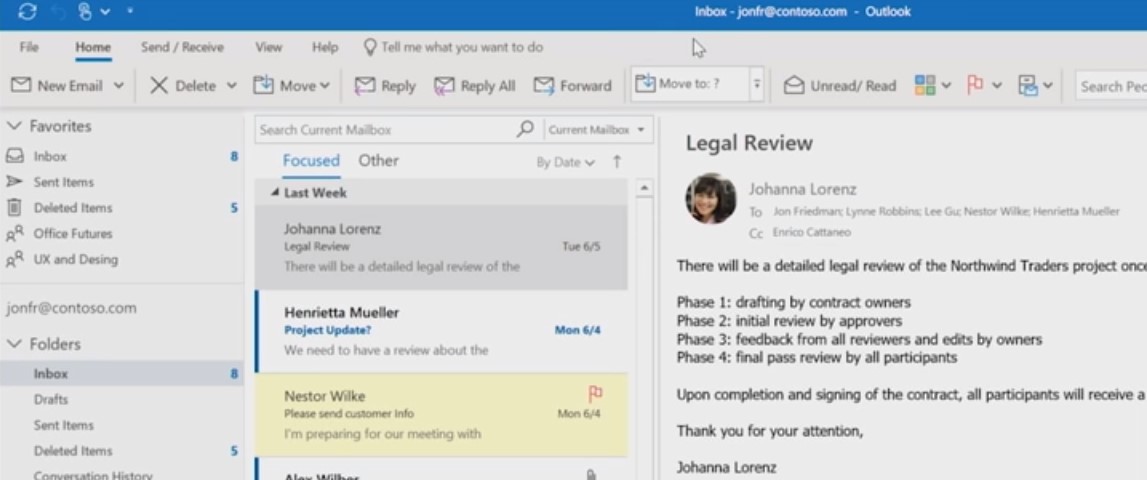Screen dimensions: 1147x480
Task: Open the File tab
Action: click(x=29, y=48)
